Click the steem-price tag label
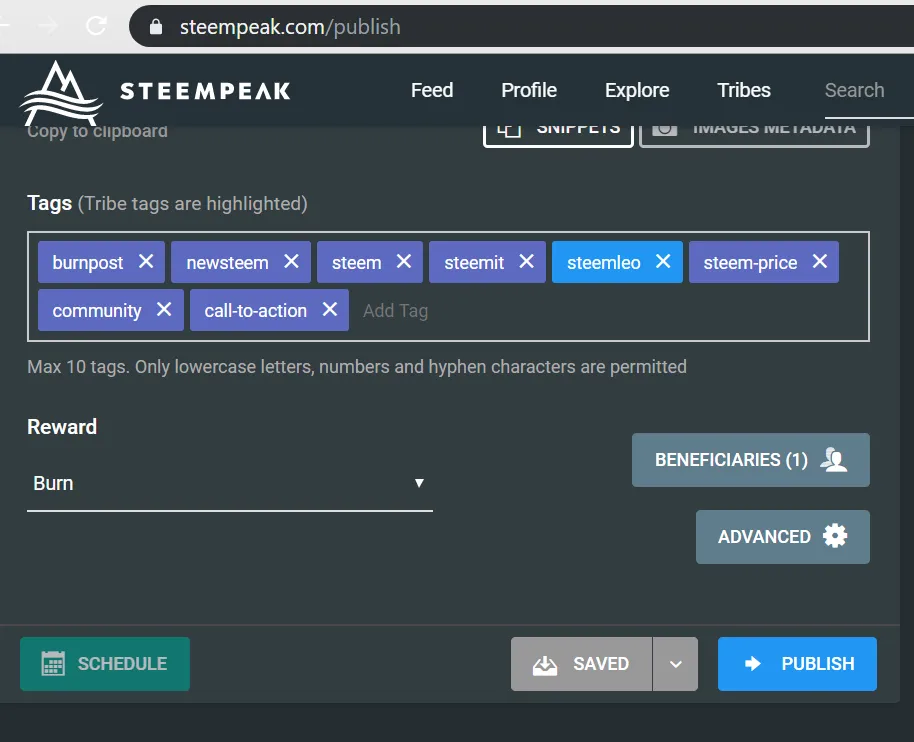This screenshot has height=742, width=914. 750,263
